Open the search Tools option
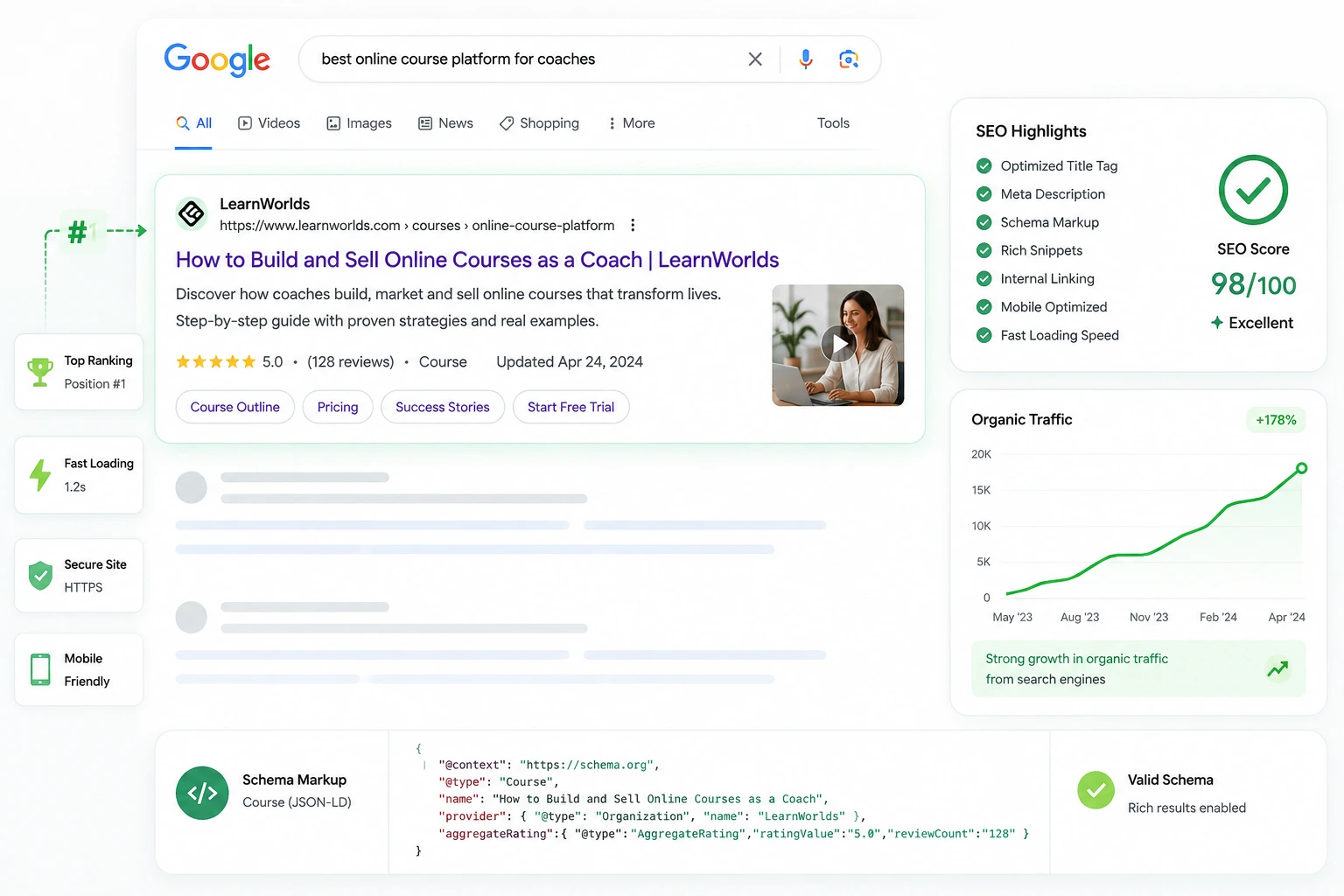This screenshot has width=1344, height=896. pyautogui.click(x=833, y=123)
